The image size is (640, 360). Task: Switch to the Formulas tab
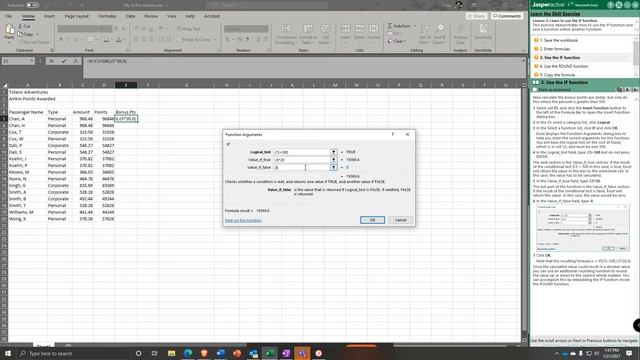point(107,16)
